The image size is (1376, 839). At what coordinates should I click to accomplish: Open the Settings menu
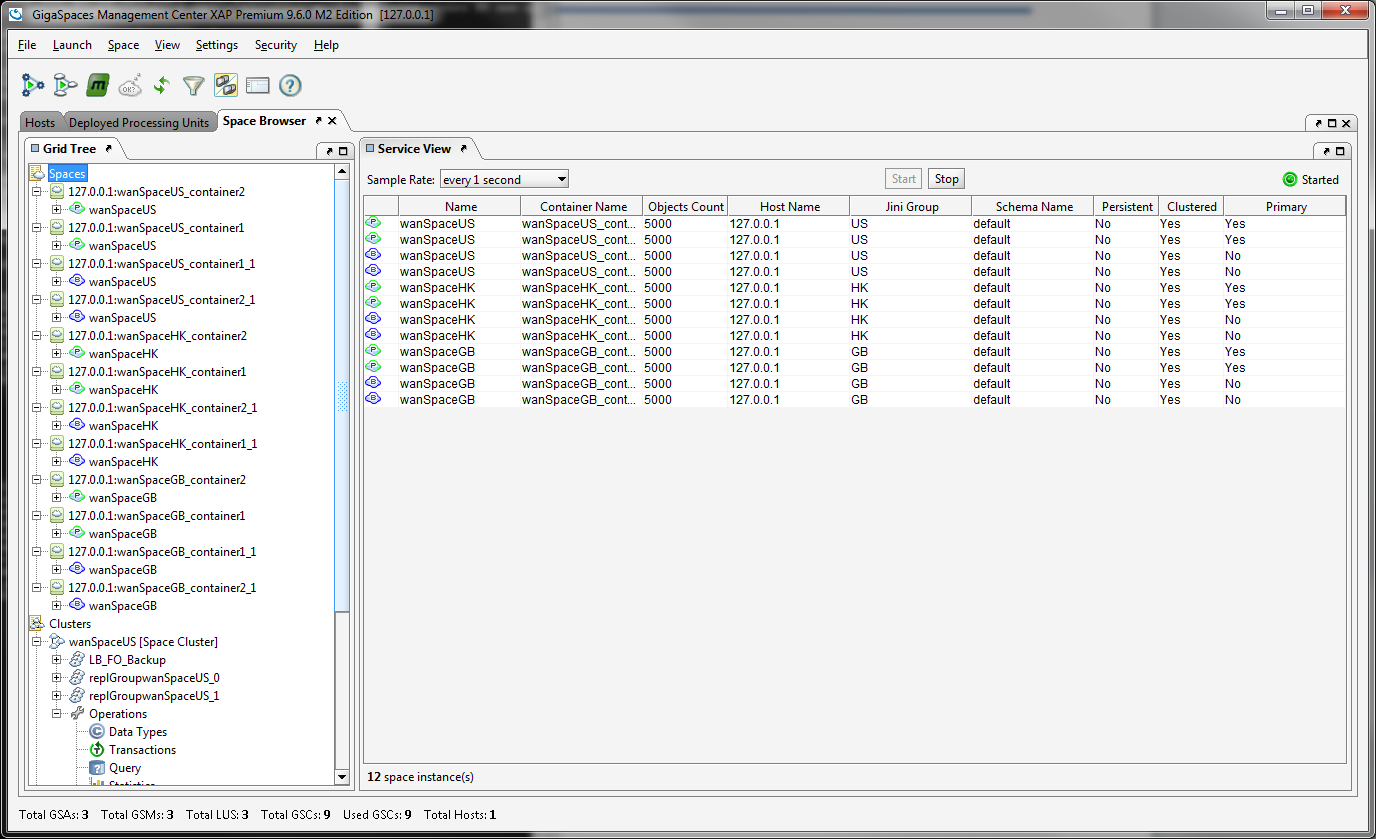[x=217, y=45]
